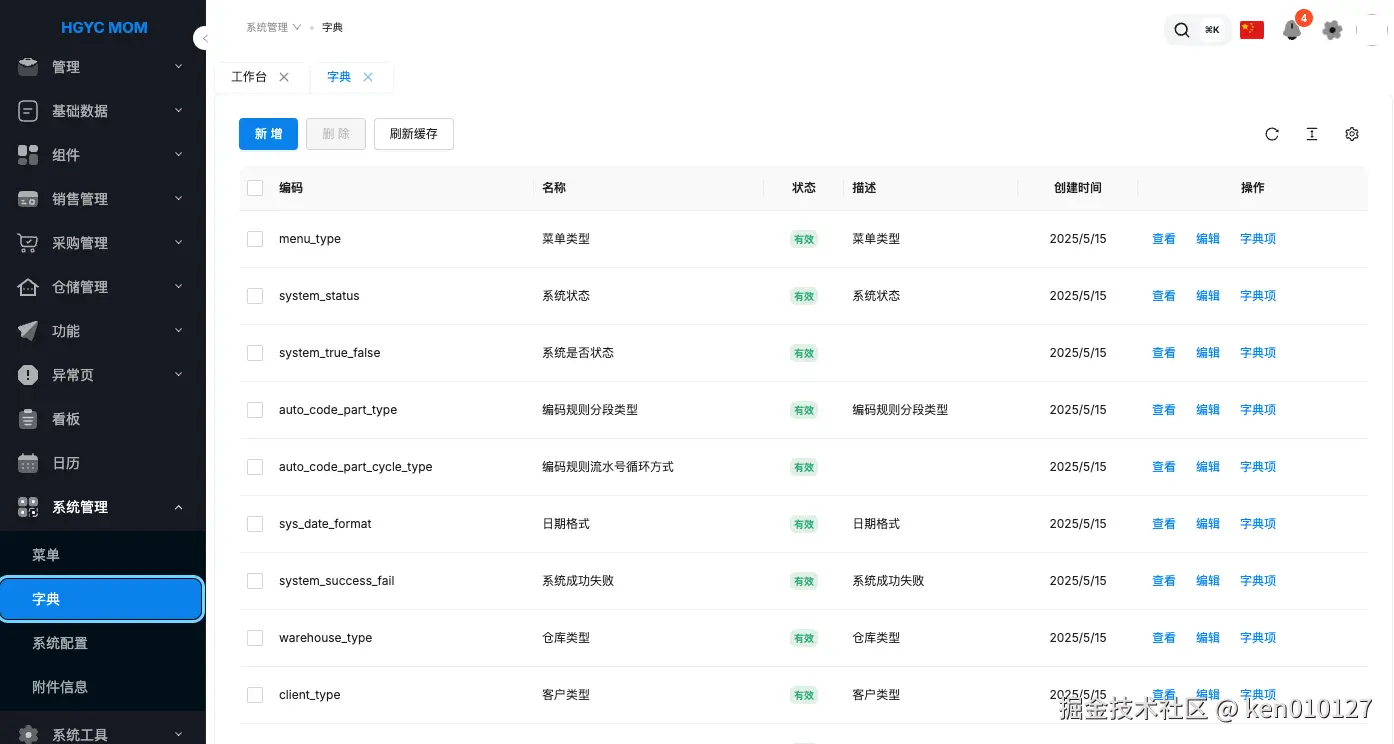1394x744 pixels.
Task: Open table column settings gear
Action: [x=1352, y=134]
